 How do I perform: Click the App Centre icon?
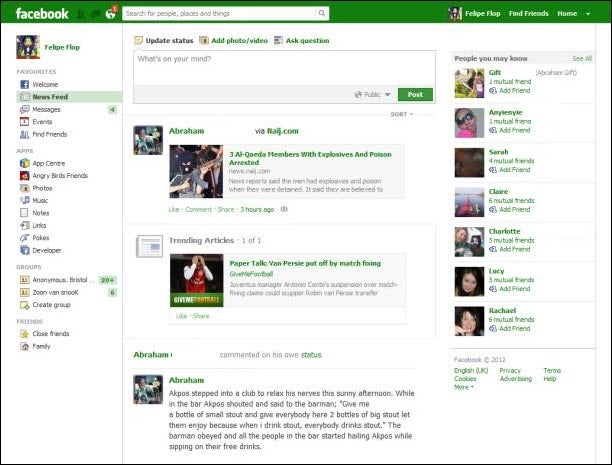click(x=25, y=163)
